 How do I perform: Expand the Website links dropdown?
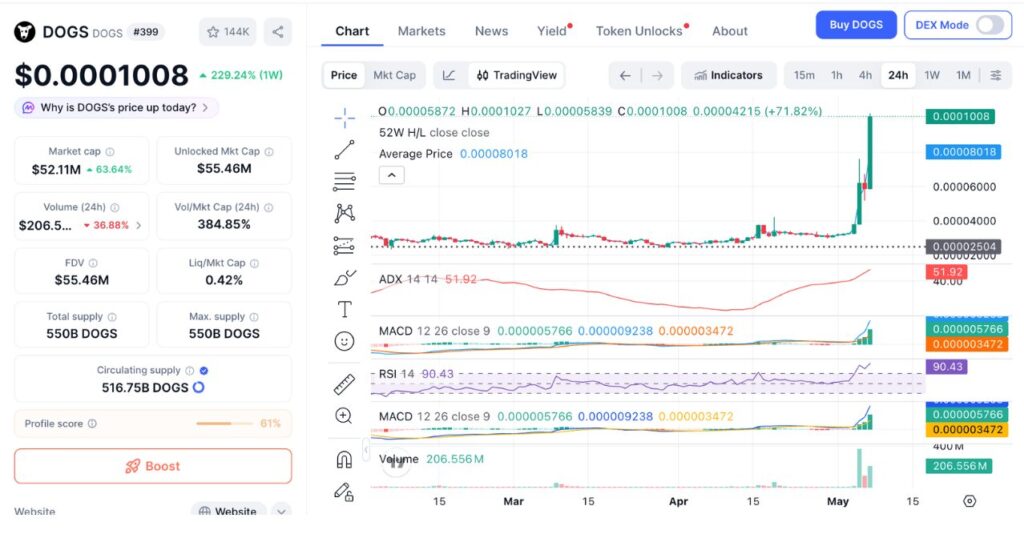(281, 511)
